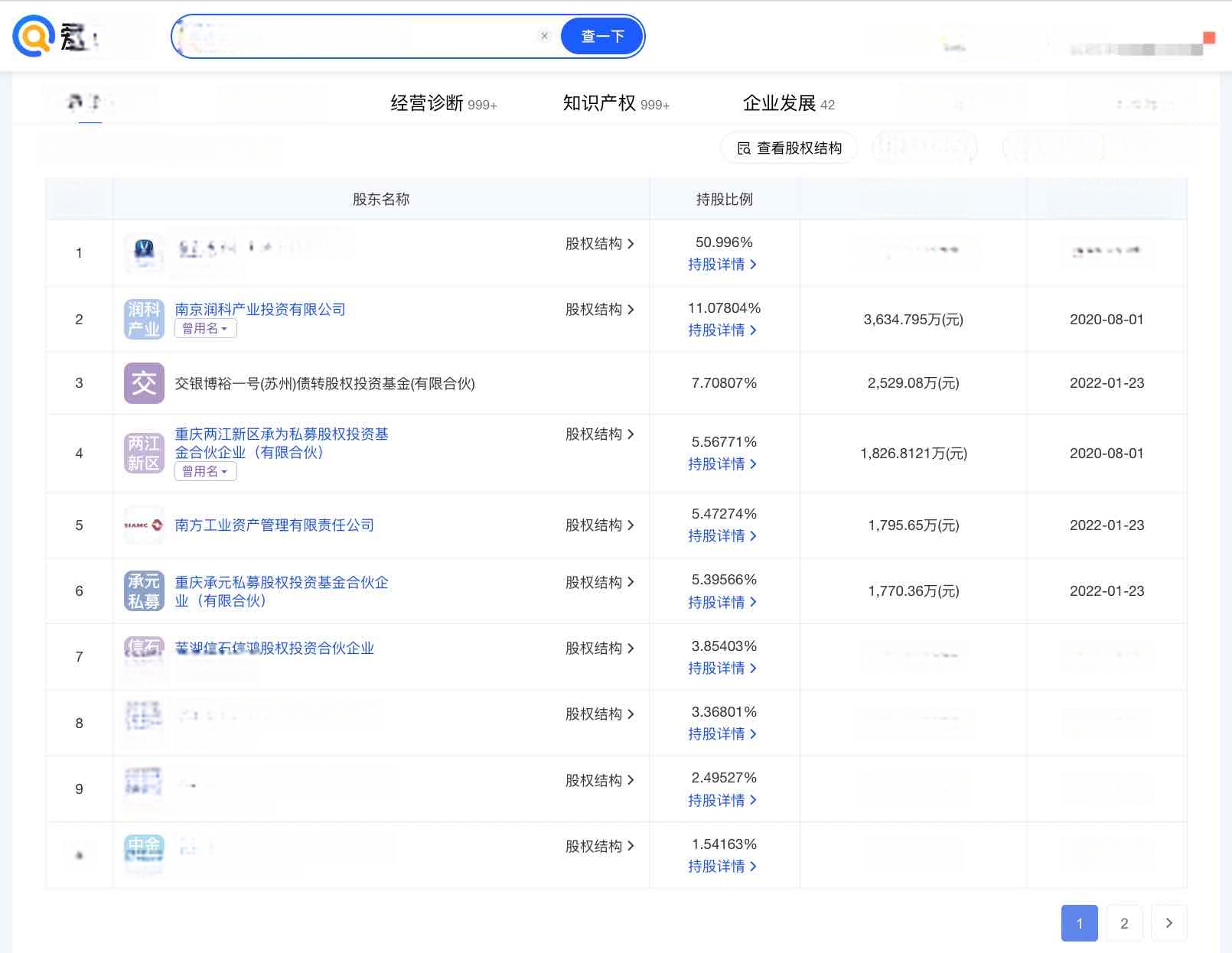The image size is (1232, 953).
Task: Open 股权结构 for the 50.996% shareholder
Action: coord(600,243)
